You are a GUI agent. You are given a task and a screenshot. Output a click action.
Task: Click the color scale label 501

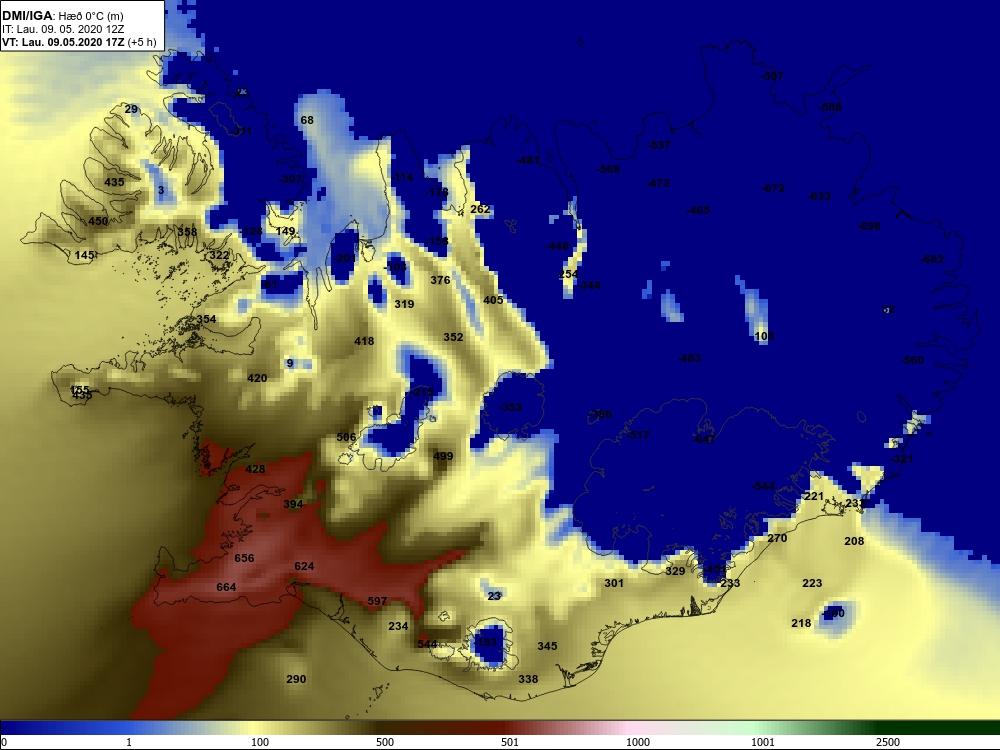[510, 742]
